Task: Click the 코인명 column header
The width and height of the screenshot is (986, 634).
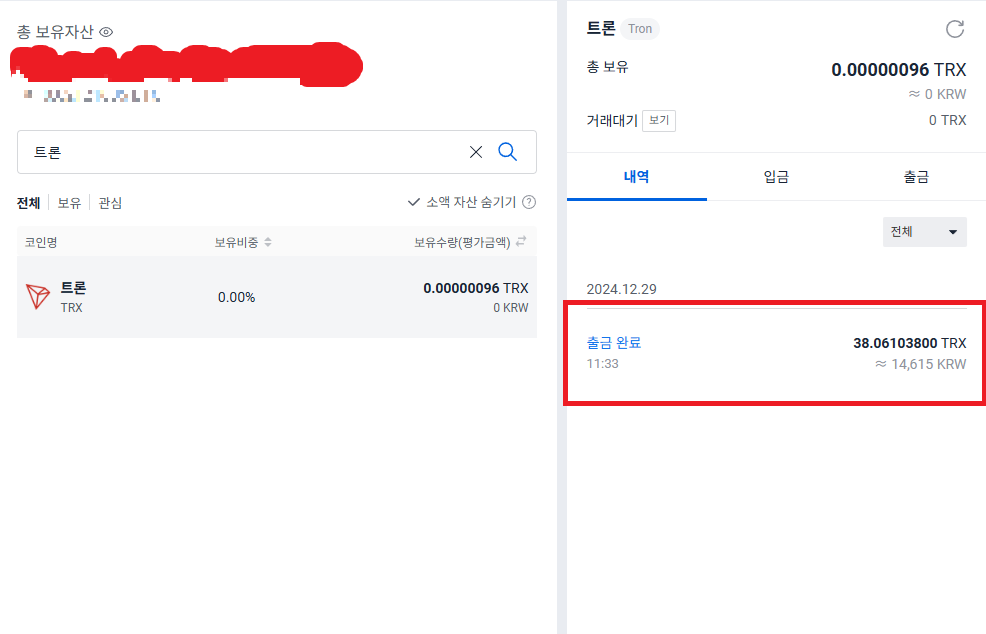Action: pos(41,242)
